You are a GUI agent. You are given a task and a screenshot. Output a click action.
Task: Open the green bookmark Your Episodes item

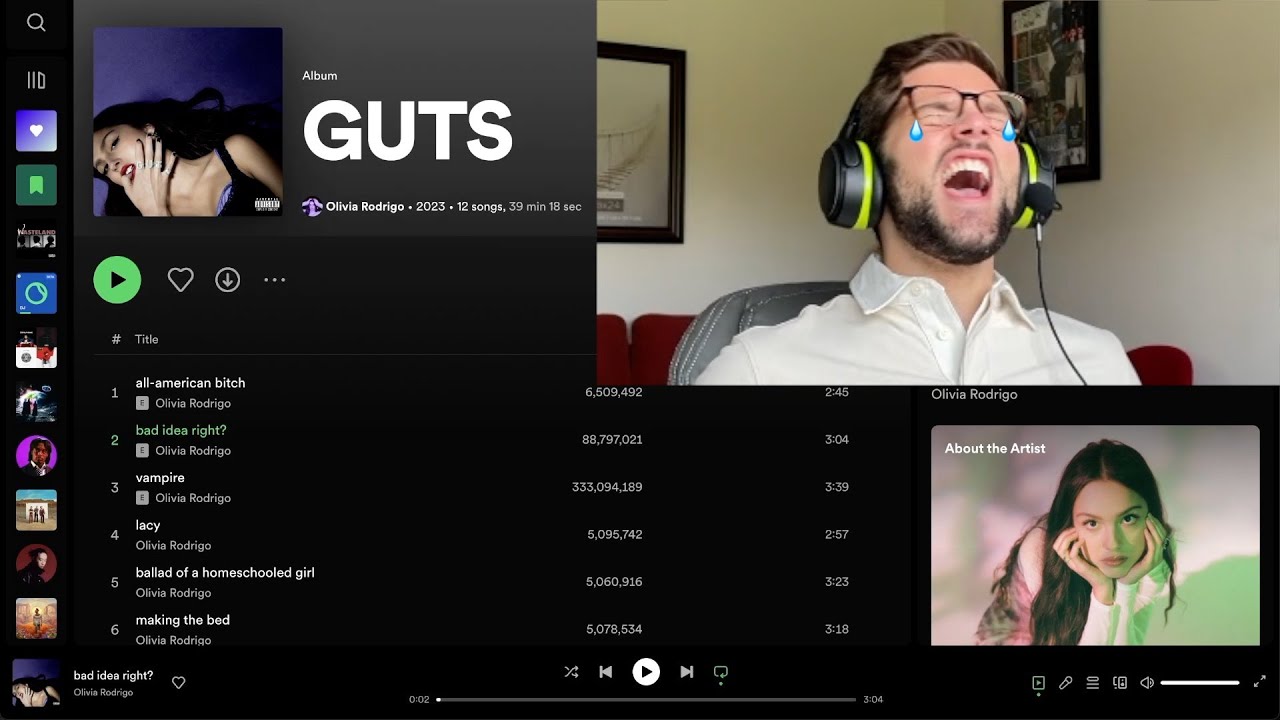pos(36,185)
